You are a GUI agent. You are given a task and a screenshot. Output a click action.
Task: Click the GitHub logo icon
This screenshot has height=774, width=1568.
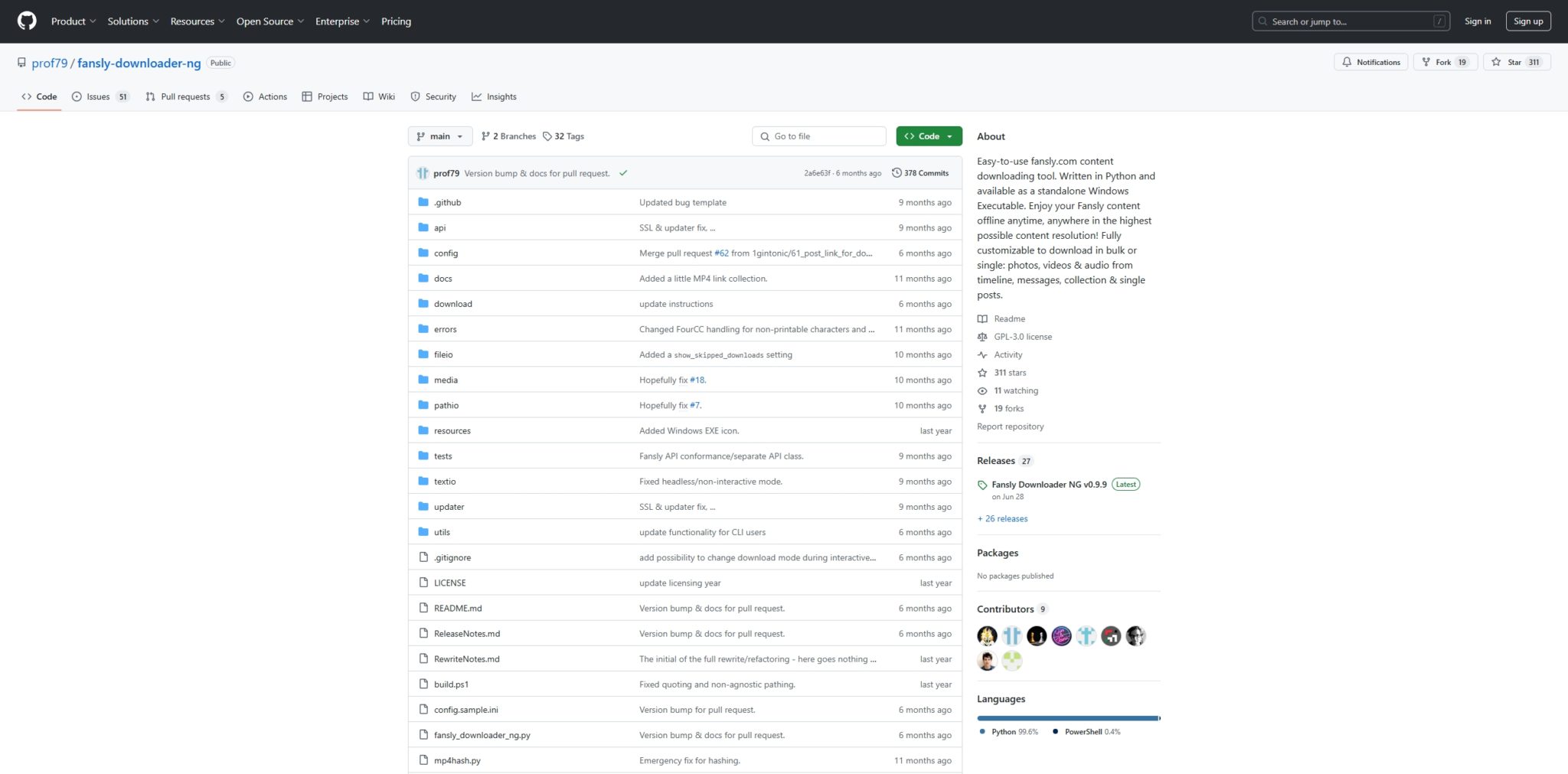coord(27,21)
